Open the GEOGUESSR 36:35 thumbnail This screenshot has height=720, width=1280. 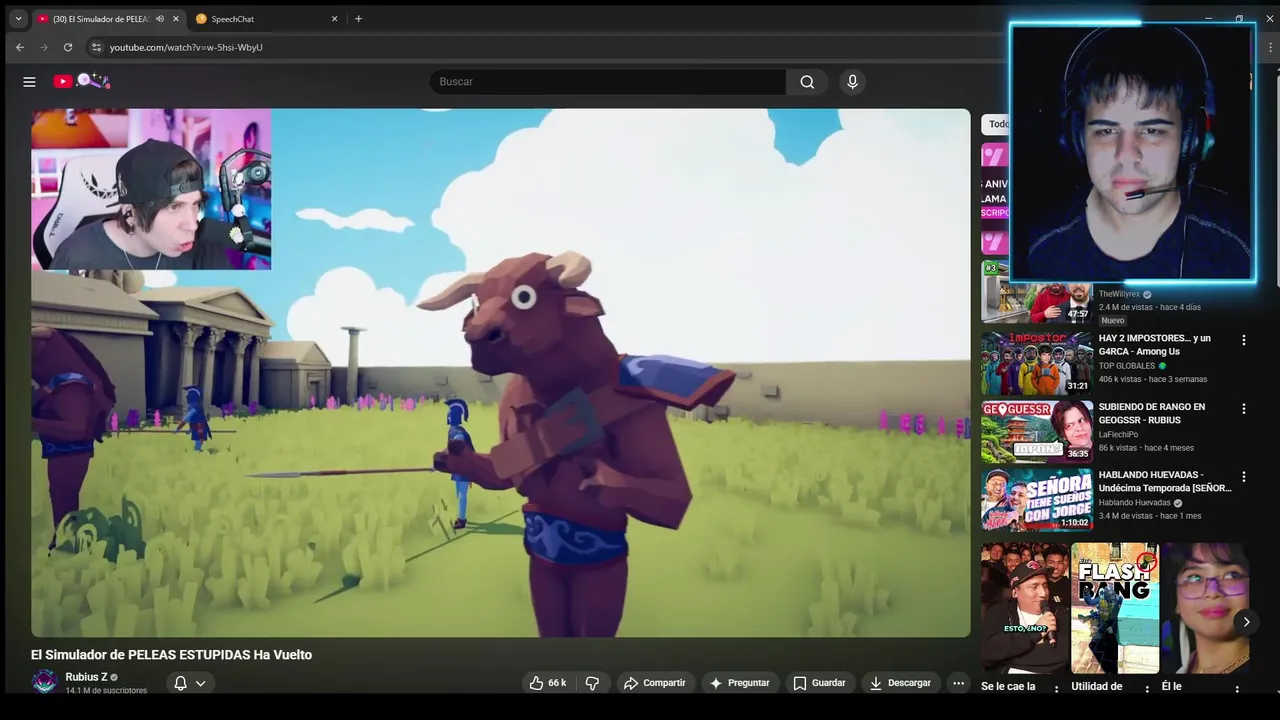click(1036, 432)
